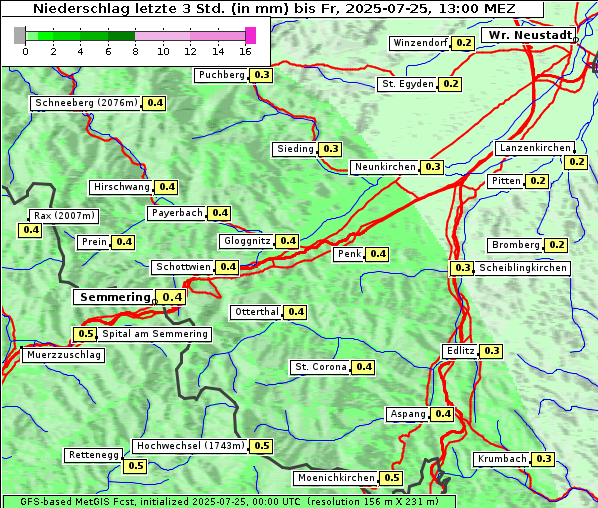This screenshot has height=508, width=598.
Task: Click the Winzendorf label
Action: (x=420, y=43)
